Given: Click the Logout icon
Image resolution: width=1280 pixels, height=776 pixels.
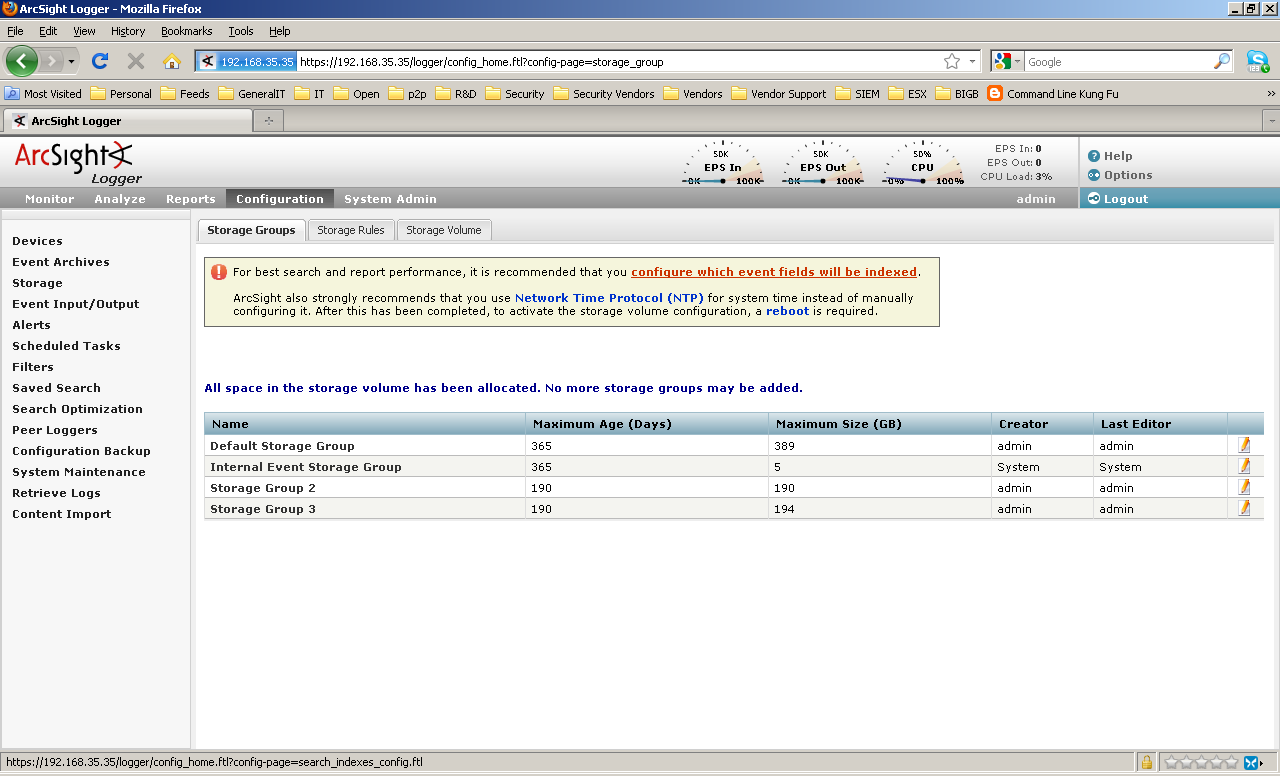Looking at the screenshot, I should (x=1094, y=198).
